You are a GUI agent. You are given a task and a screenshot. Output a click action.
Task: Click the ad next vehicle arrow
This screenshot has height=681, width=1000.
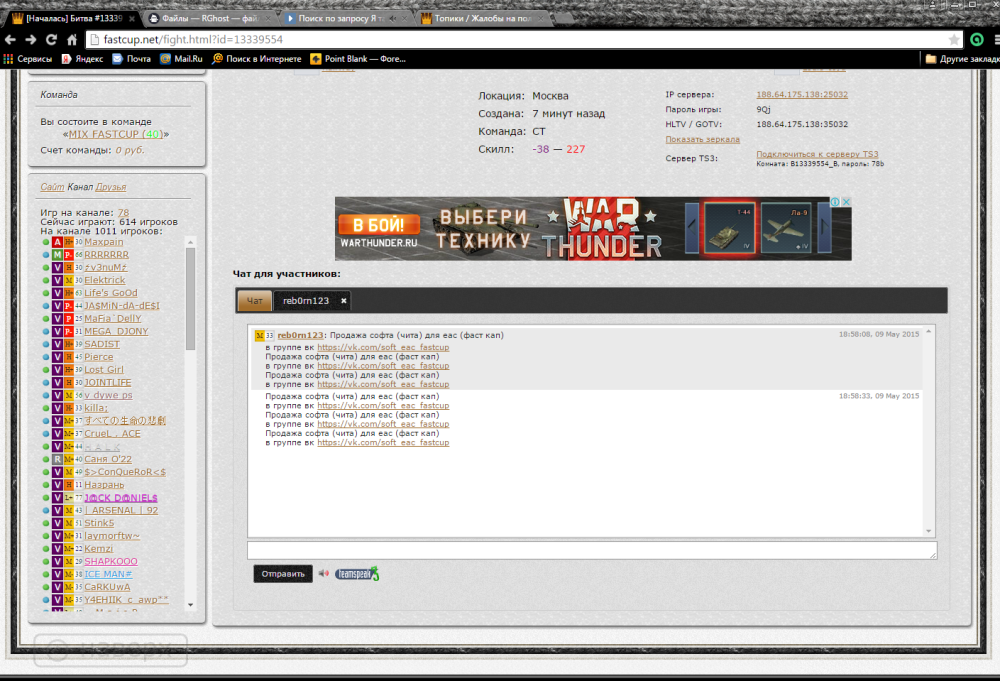coord(824,228)
